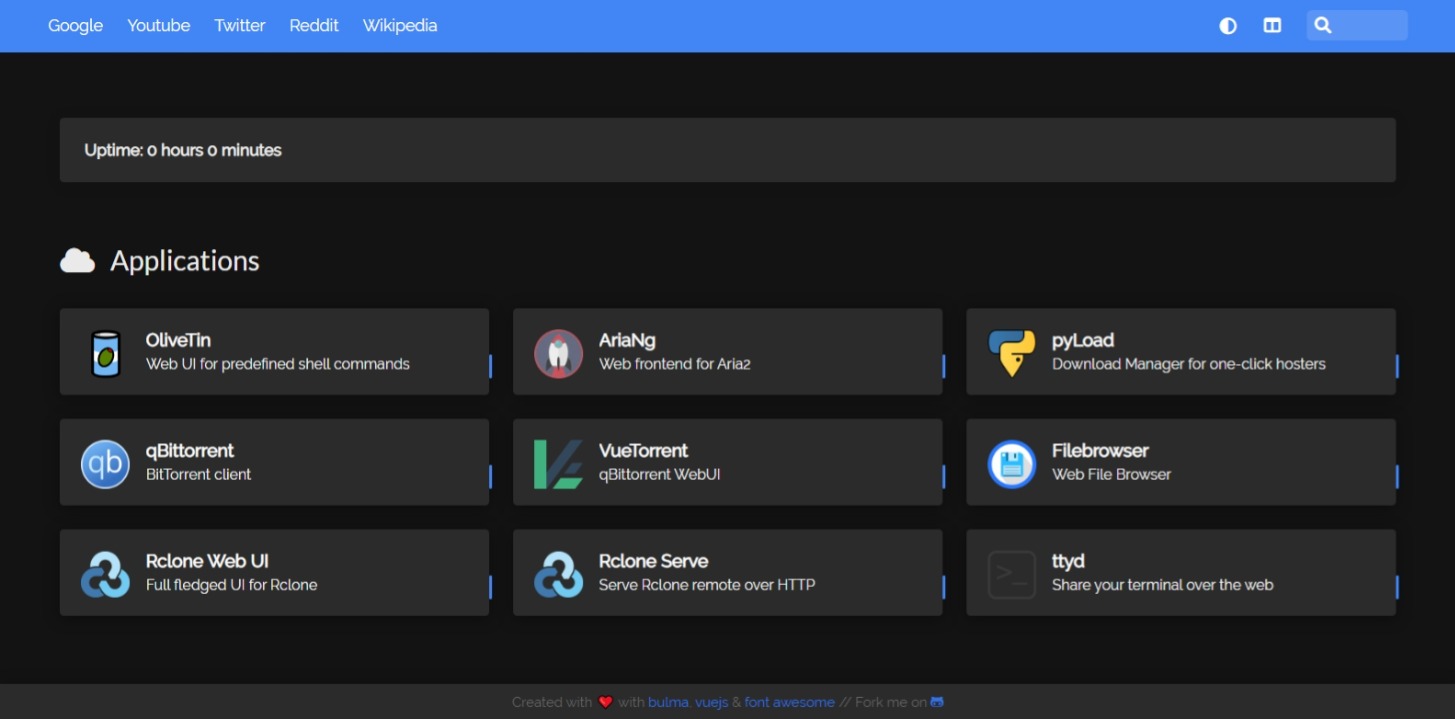Click the Applications section heading

tap(185, 261)
